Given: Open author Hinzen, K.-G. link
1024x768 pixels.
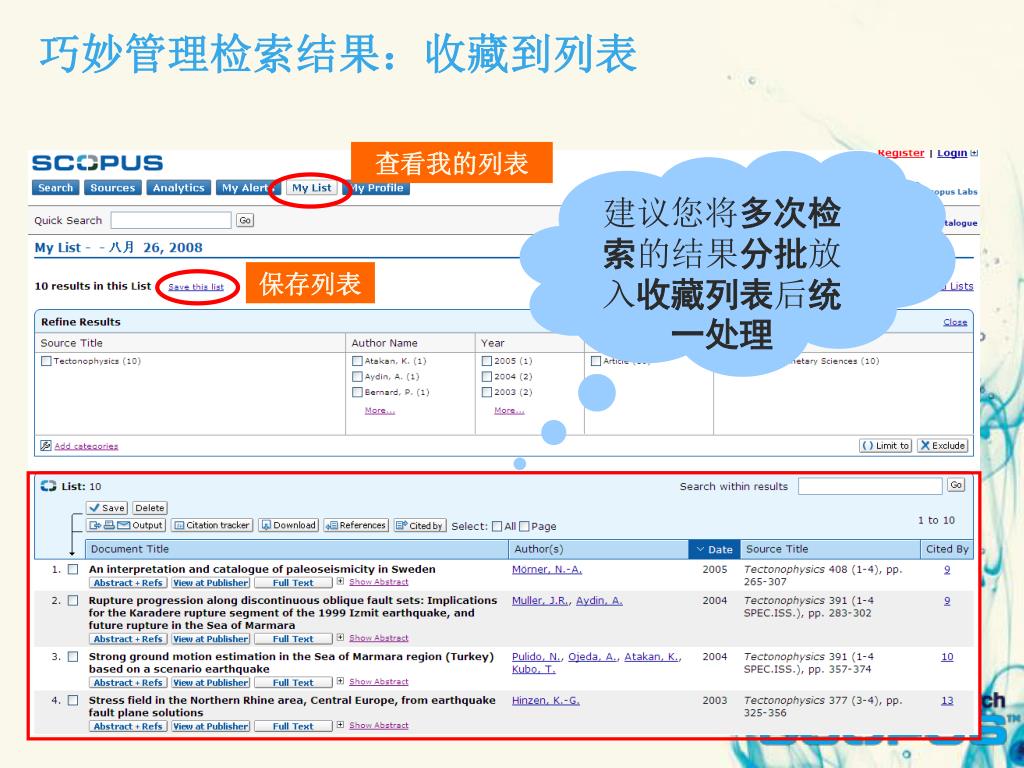Looking at the screenshot, I should coord(545,700).
